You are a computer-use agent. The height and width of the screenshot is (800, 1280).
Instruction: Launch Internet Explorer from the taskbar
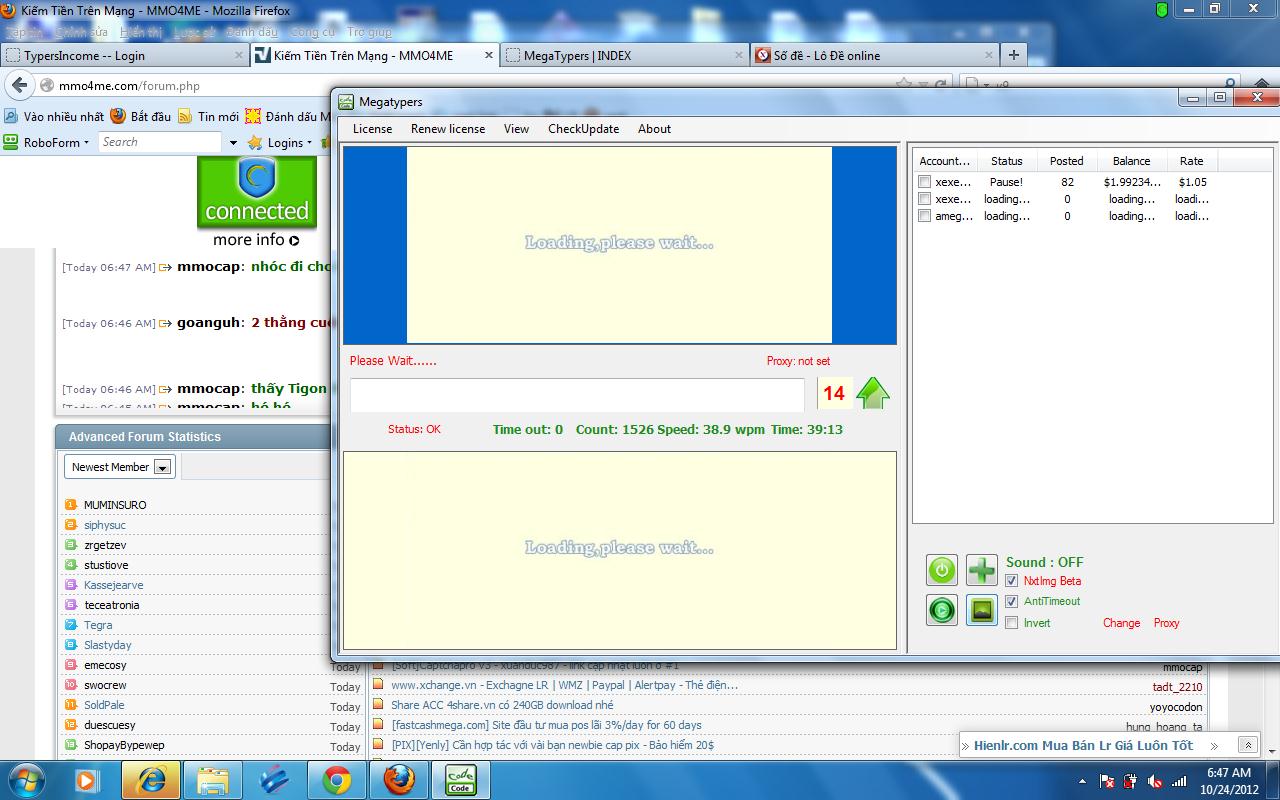tap(150, 779)
